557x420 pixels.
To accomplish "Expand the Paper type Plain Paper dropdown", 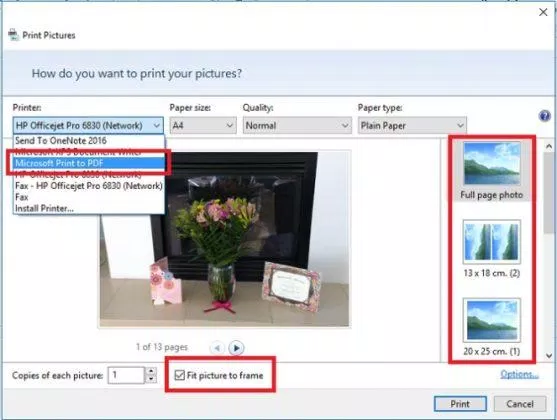I will 412,125.
